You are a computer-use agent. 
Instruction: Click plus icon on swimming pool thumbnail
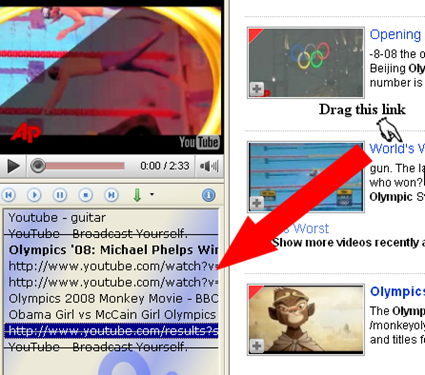point(257,203)
